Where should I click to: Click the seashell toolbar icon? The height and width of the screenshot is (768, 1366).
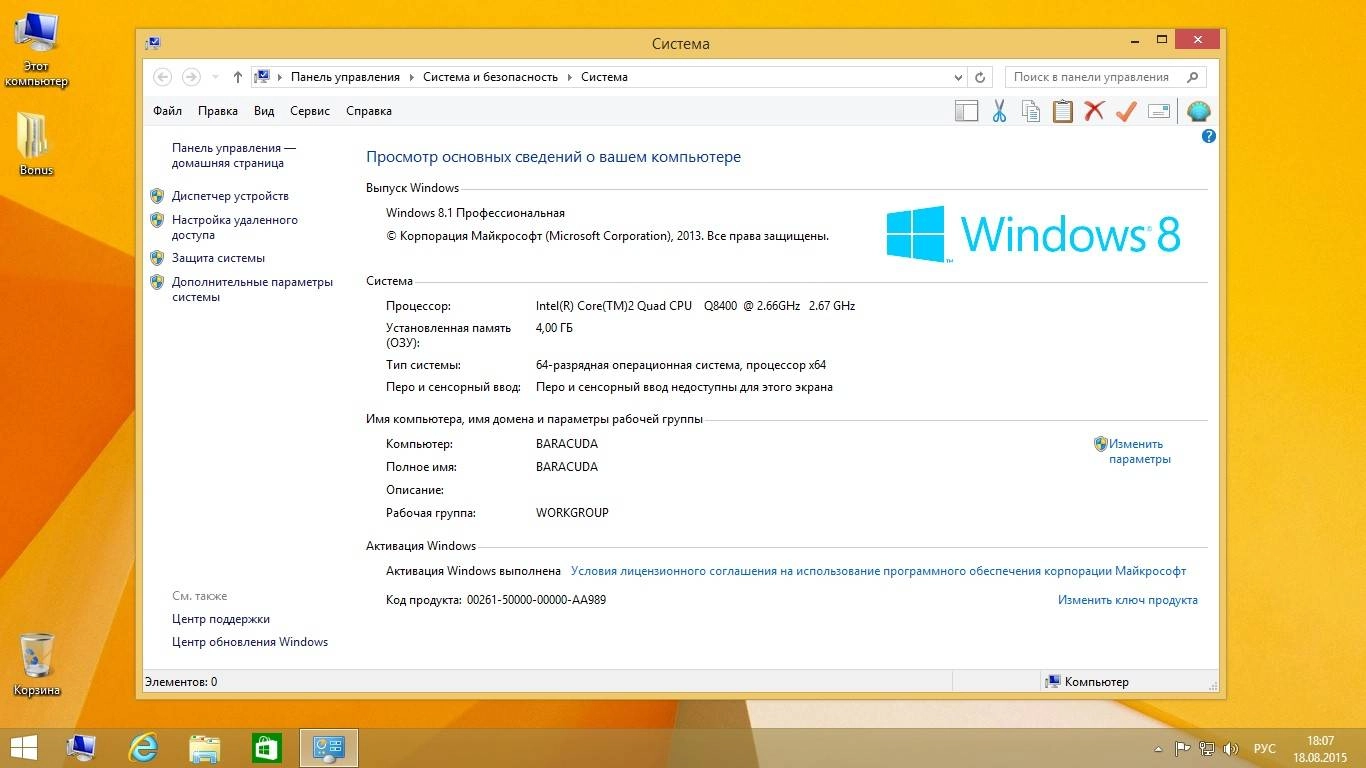click(x=1198, y=111)
